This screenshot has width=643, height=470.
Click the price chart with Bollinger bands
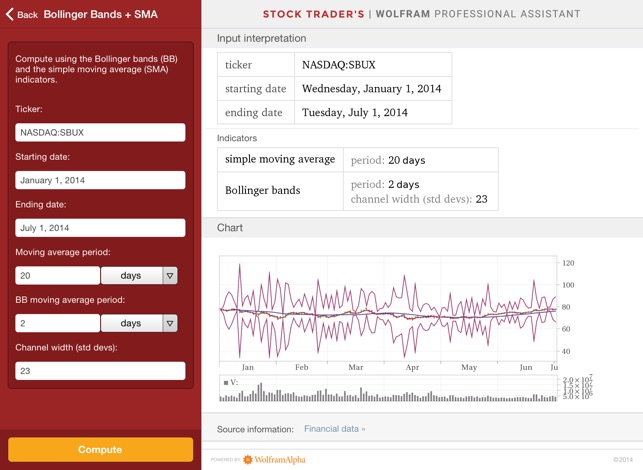[x=388, y=308]
